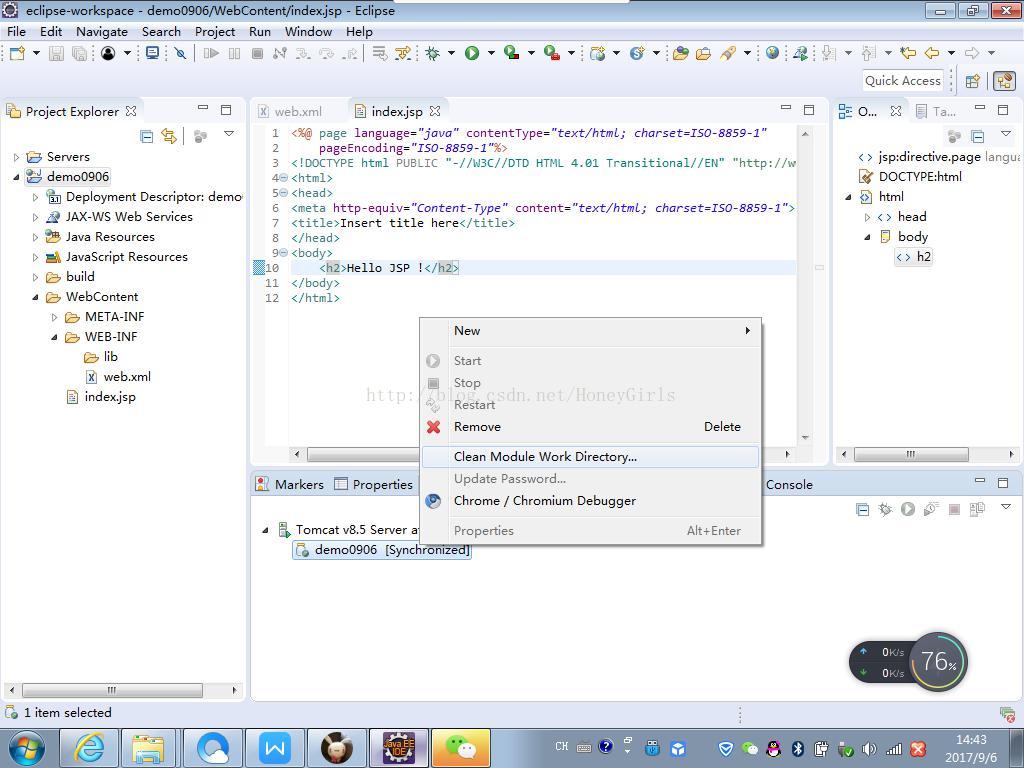Image resolution: width=1024 pixels, height=768 pixels.
Task: Click the Open Perspective icon
Action: click(x=973, y=81)
